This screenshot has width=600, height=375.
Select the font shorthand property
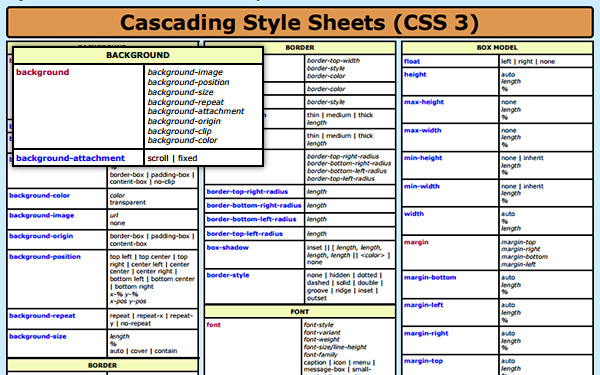click(214, 325)
